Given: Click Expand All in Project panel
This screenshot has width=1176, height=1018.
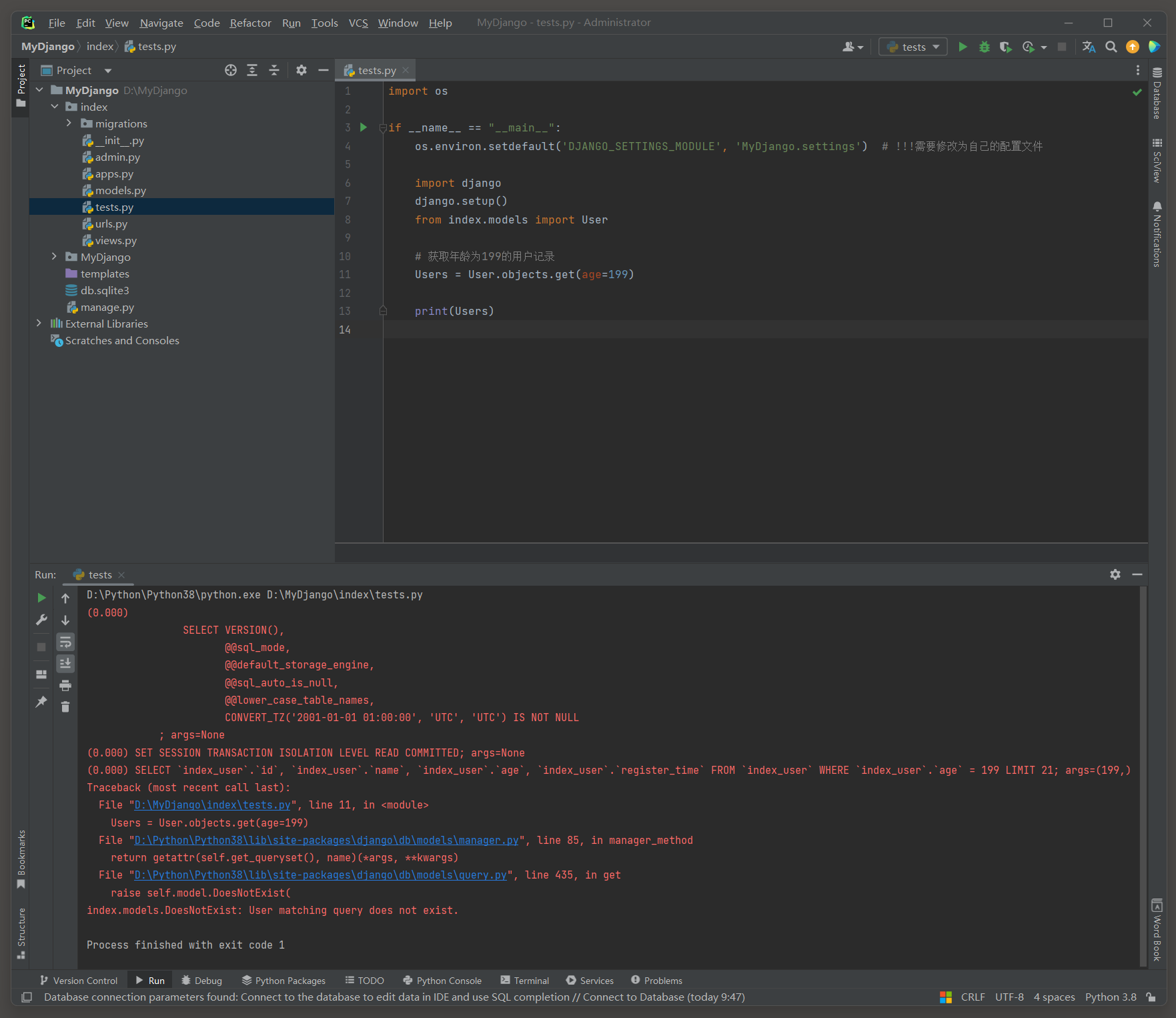Looking at the screenshot, I should pyautogui.click(x=252, y=70).
